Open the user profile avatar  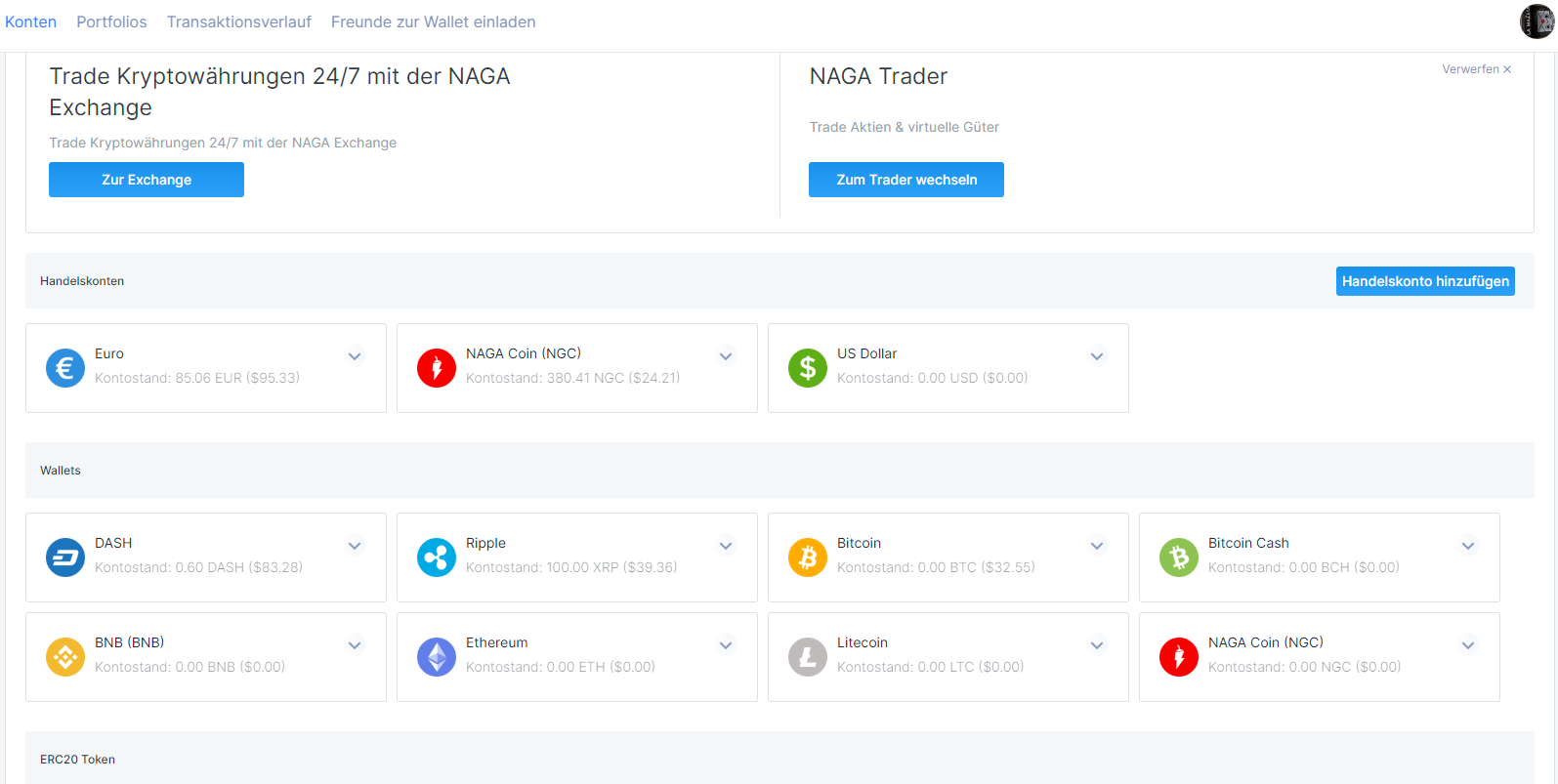pyautogui.click(x=1537, y=21)
